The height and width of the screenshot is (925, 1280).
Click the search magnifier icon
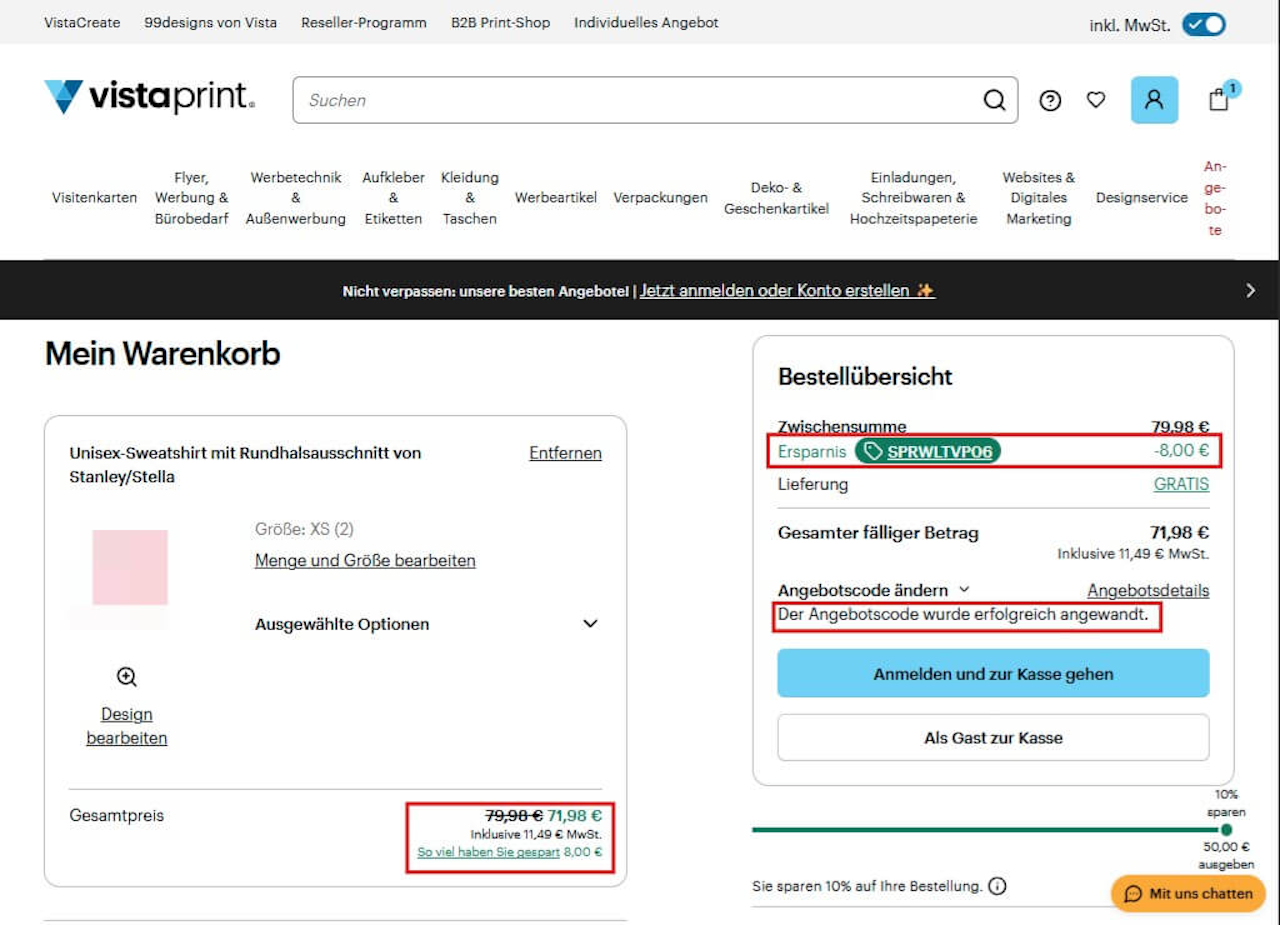(x=994, y=100)
